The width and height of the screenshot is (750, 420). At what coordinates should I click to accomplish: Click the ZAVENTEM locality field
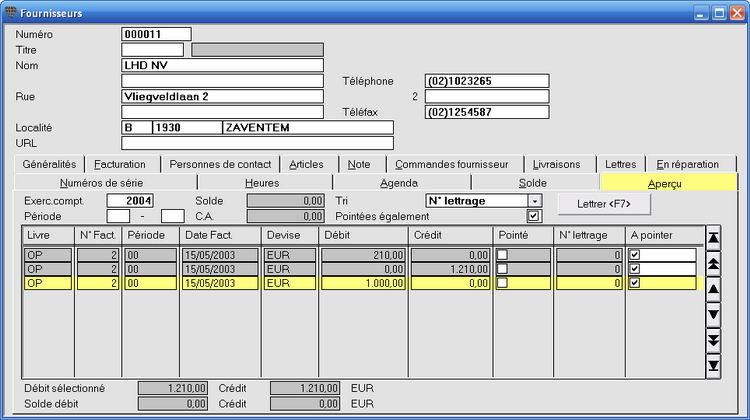pos(308,128)
